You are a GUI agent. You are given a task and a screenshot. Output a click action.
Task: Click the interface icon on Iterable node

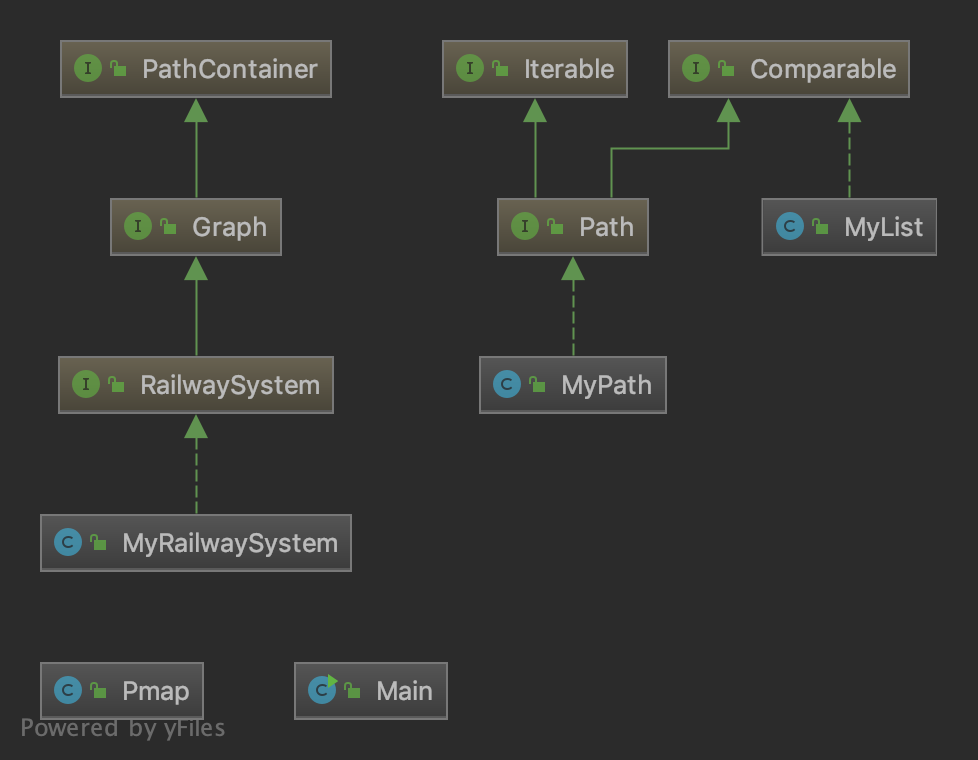tap(470, 69)
